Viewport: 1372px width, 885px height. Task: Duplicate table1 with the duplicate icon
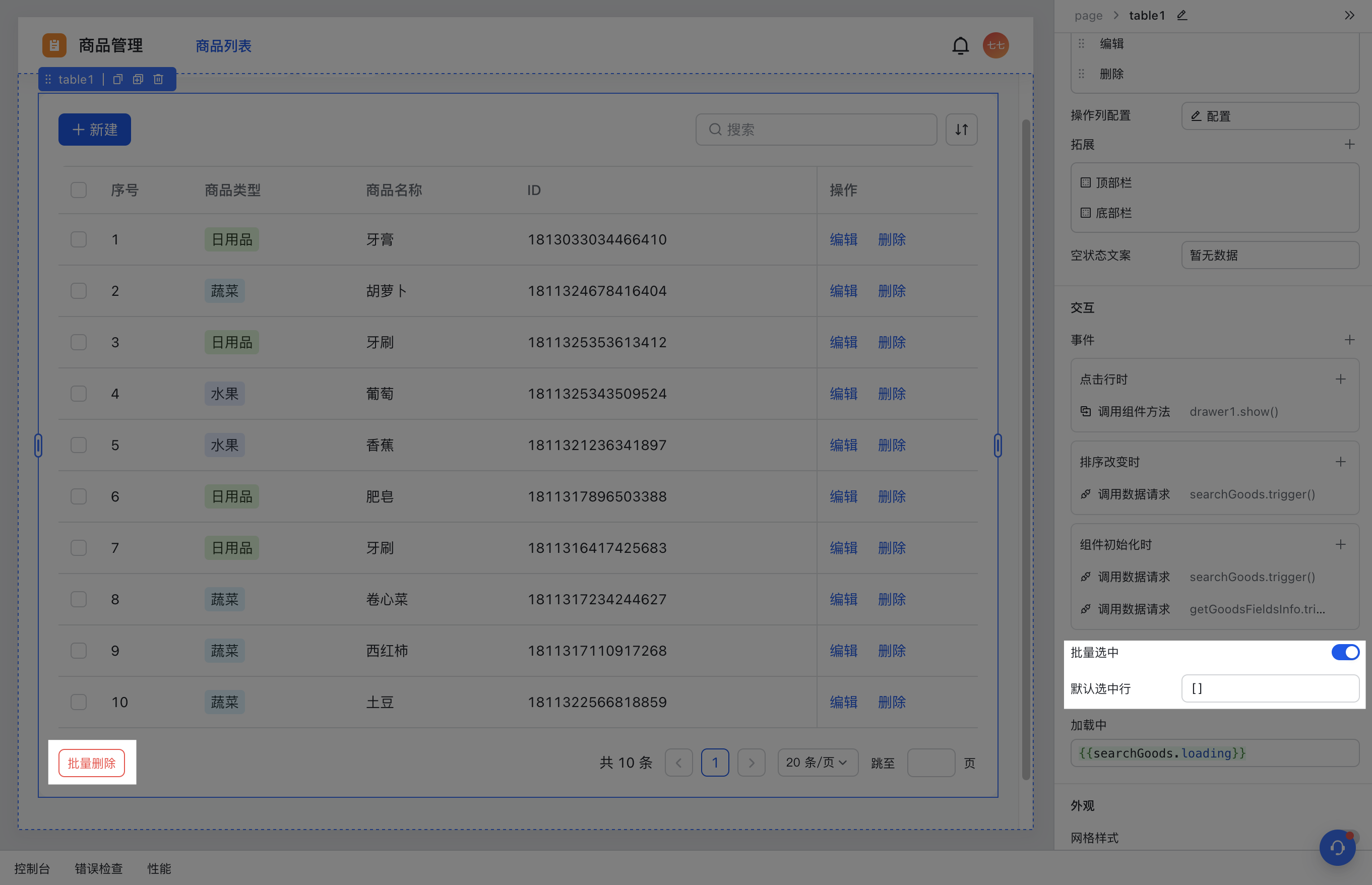(138, 79)
